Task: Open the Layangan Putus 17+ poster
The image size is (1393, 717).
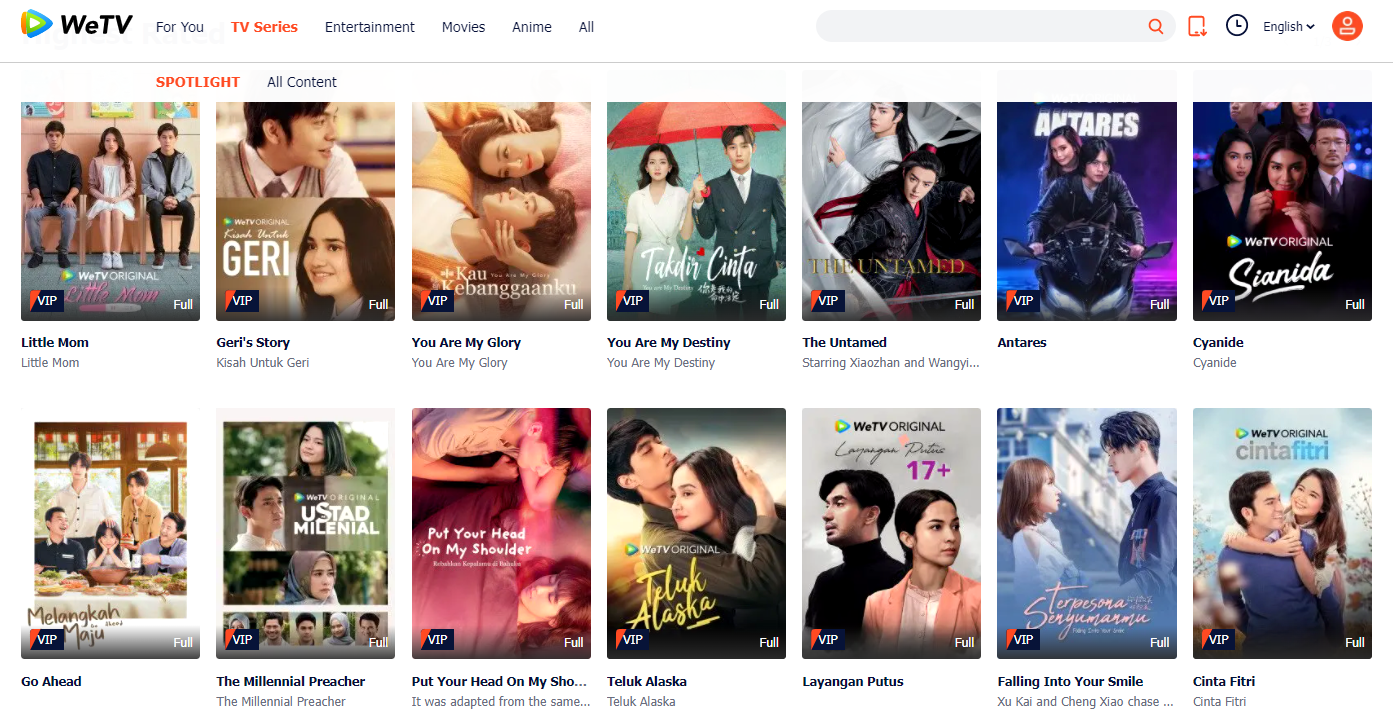Action: point(891,533)
